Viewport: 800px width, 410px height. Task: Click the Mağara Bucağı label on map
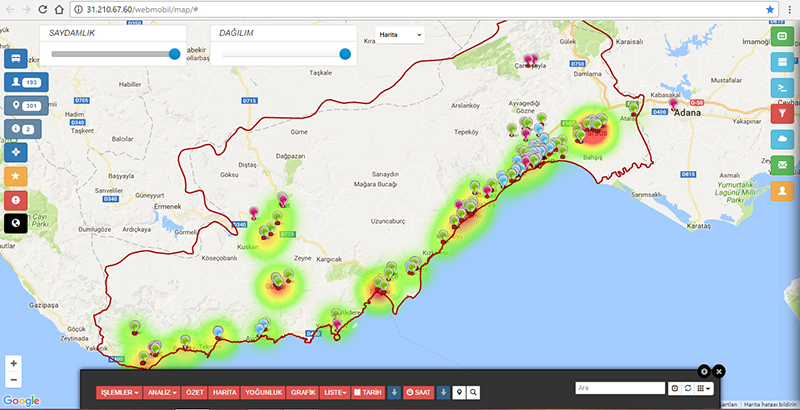point(376,184)
